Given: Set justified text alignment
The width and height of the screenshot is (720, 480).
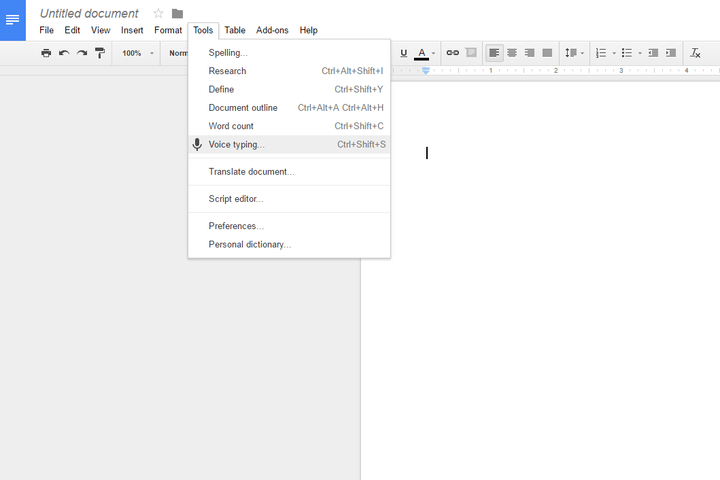Looking at the screenshot, I should [547, 53].
